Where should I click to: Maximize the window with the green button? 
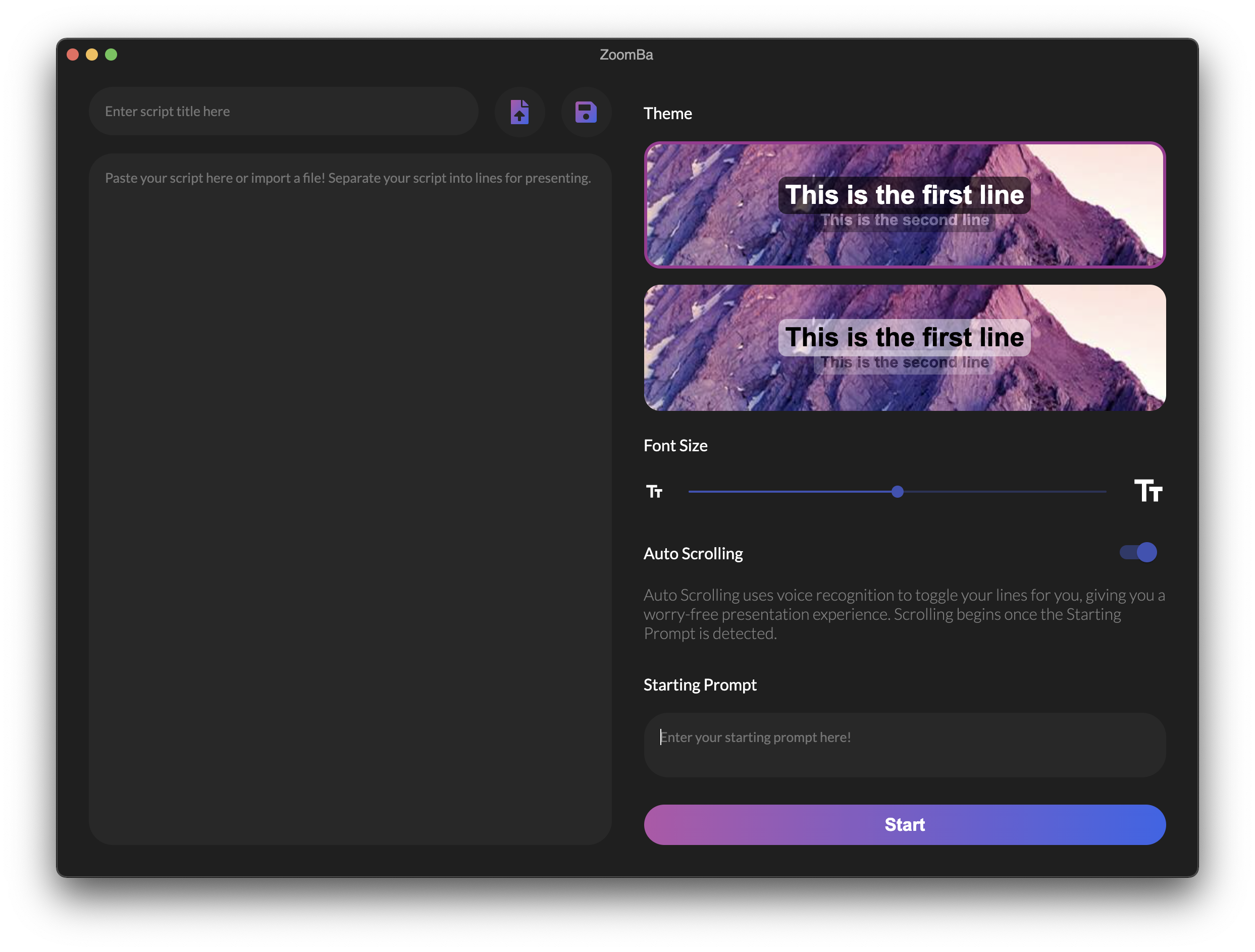111,55
